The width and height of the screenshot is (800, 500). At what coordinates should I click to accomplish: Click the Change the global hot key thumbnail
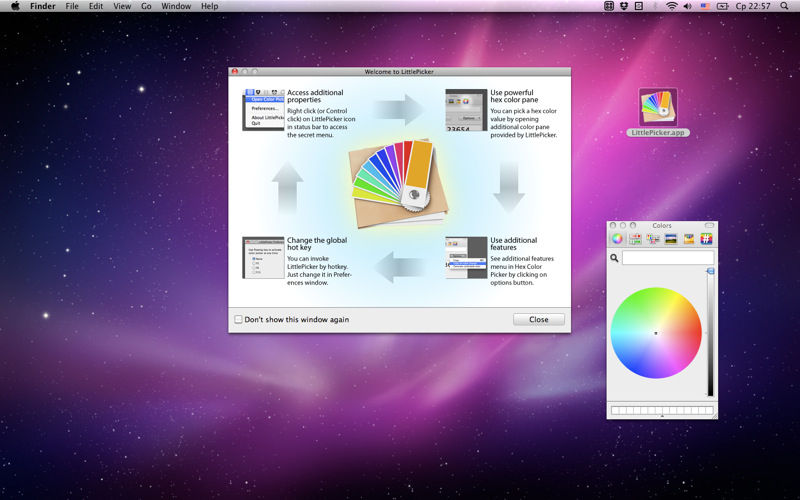pos(263,258)
